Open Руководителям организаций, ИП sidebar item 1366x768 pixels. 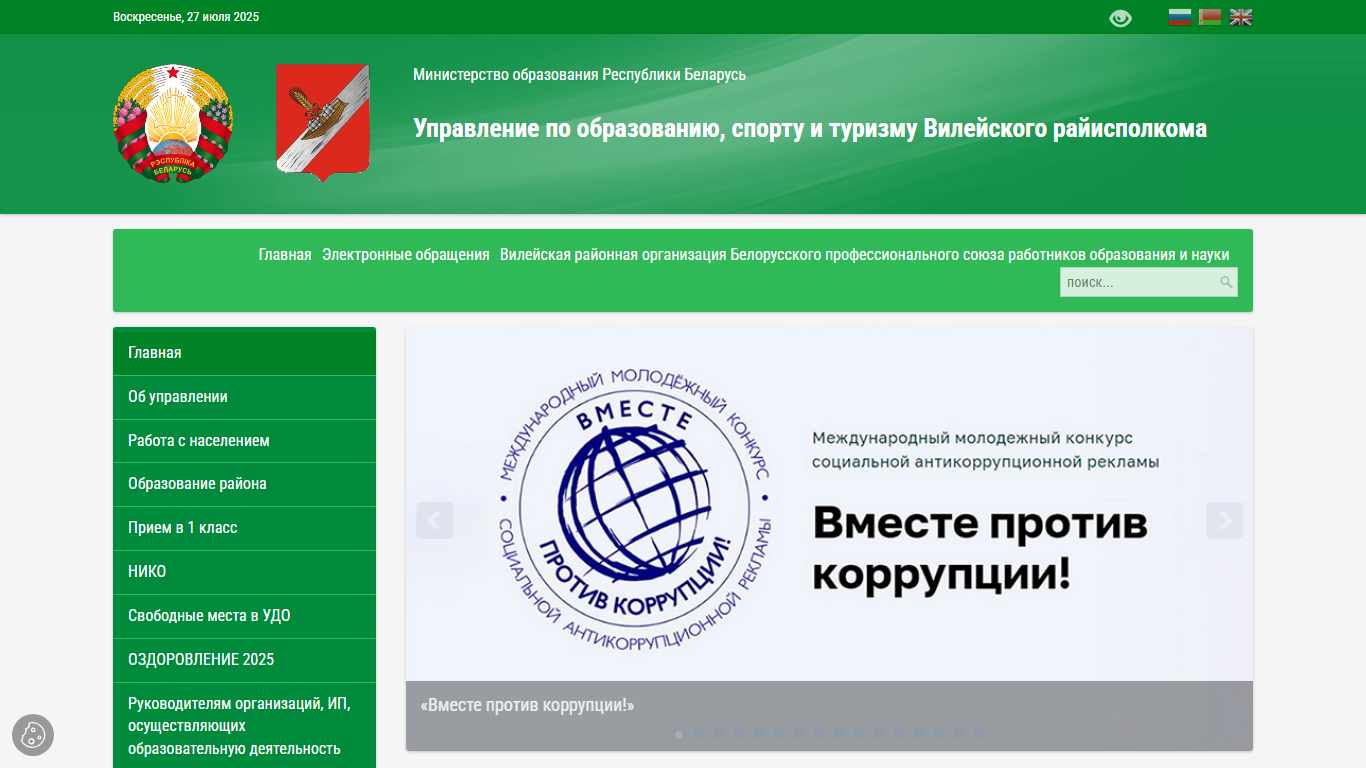click(244, 726)
